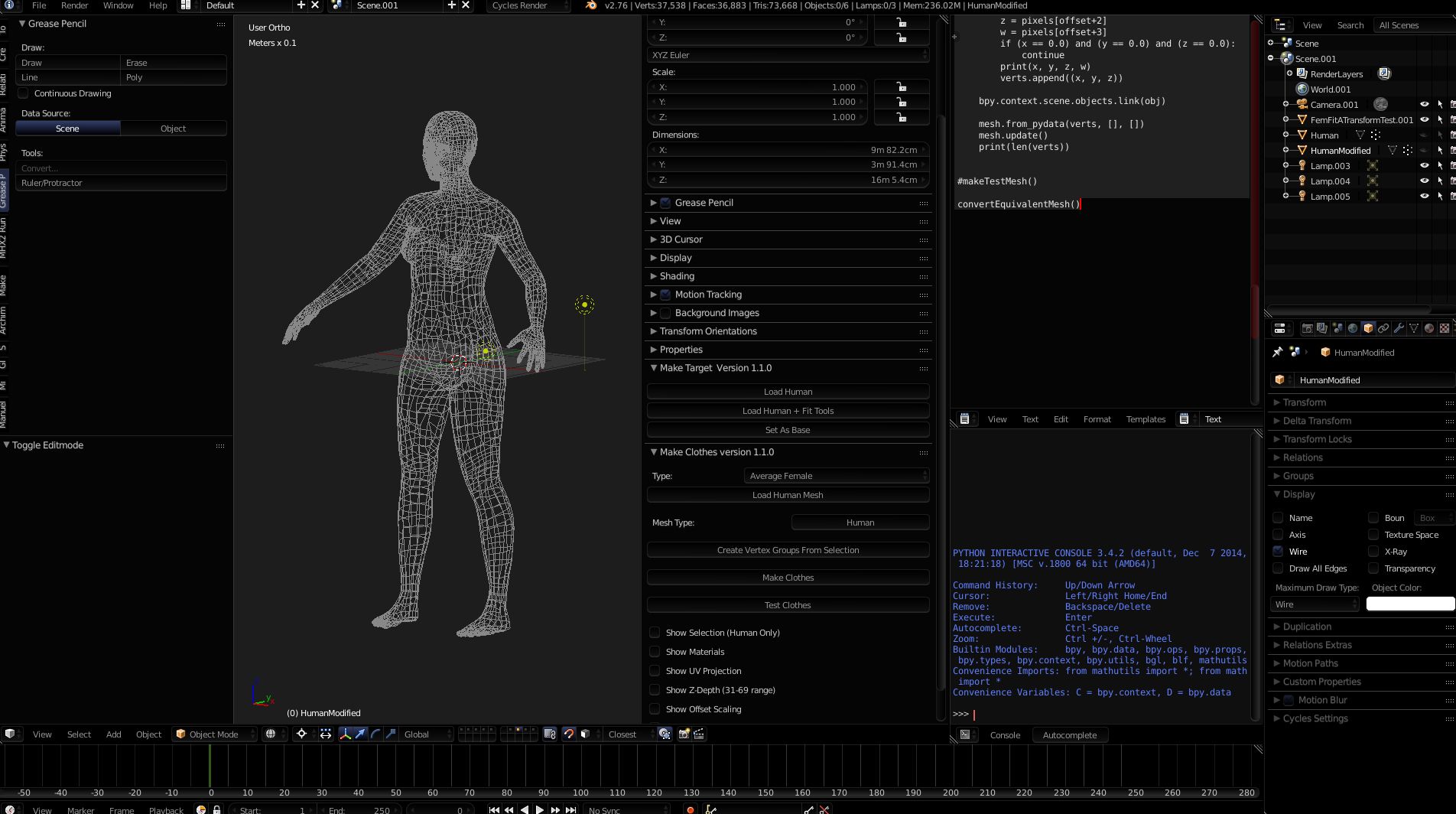
Task: Click the white Object Color swatch
Action: [1410, 604]
